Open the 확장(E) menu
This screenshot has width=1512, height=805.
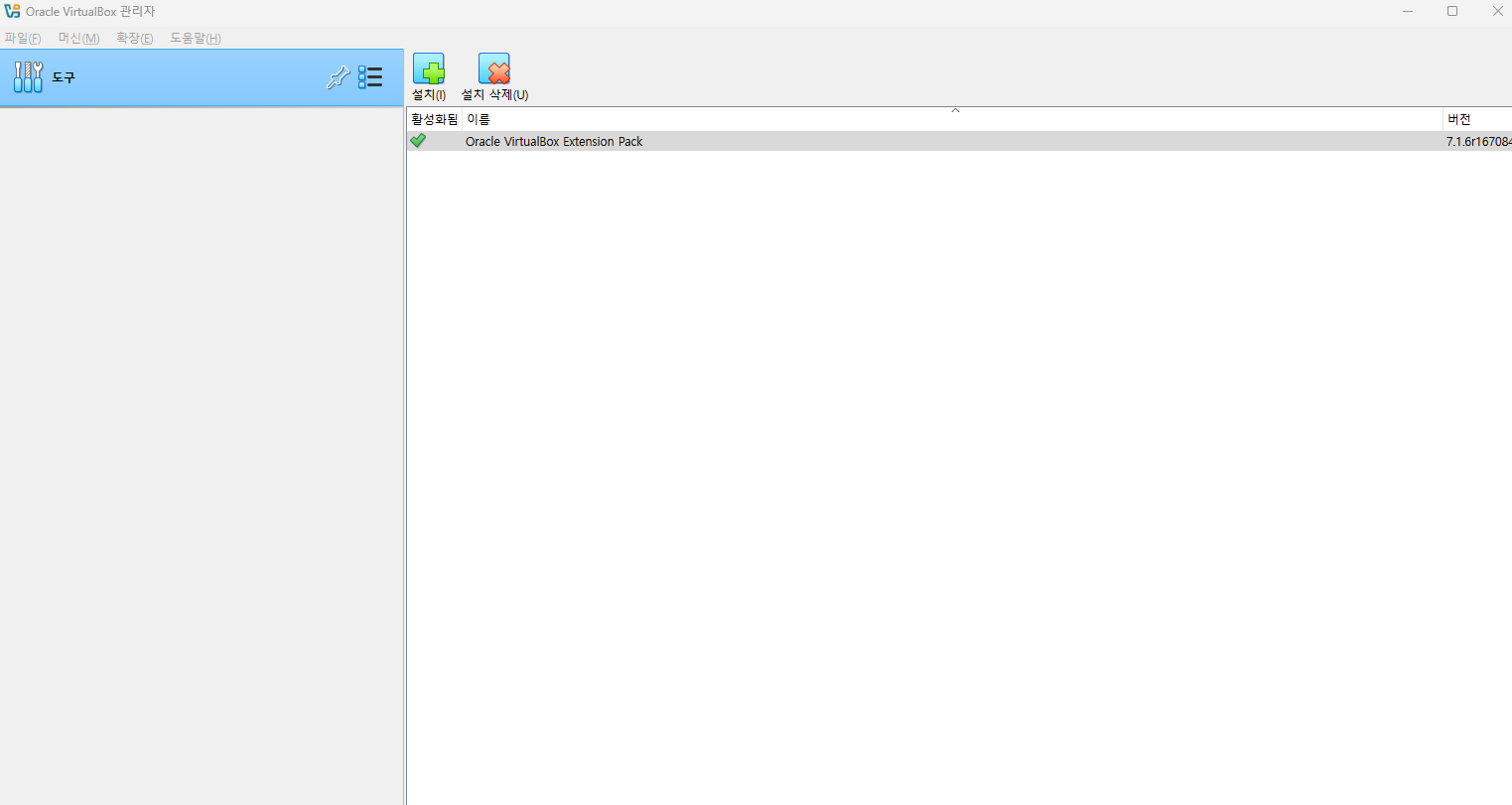[x=135, y=38]
